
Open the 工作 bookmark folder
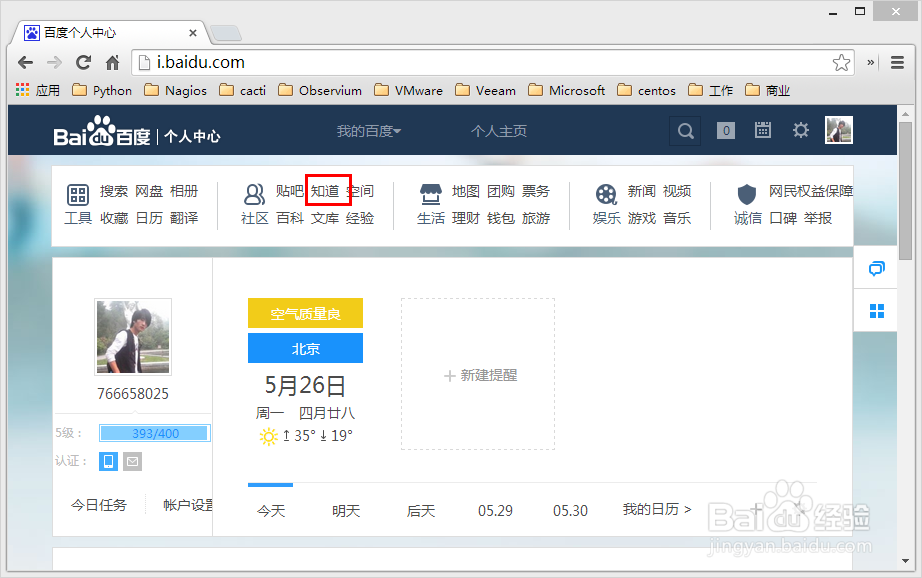710,90
